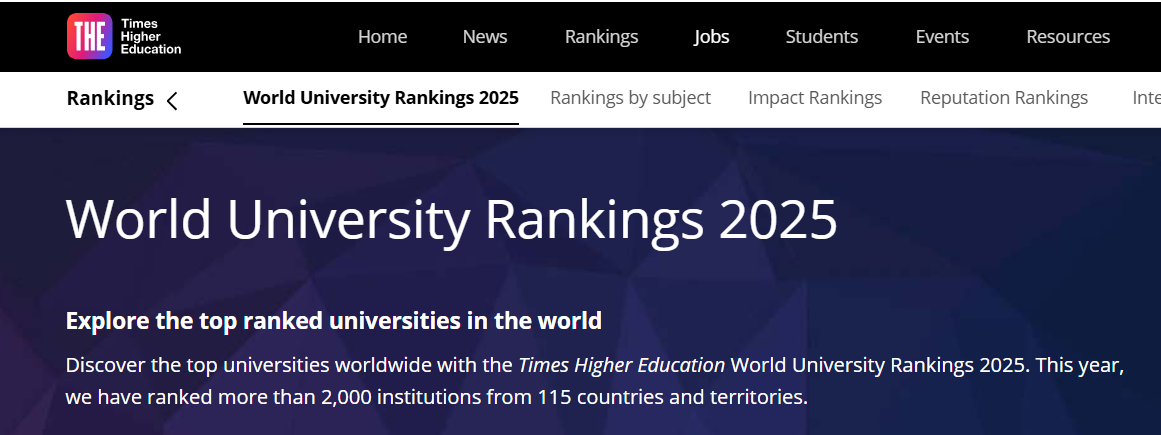
Task: Click 'Explore the top ranked universities' subheading
Action: pos(334,321)
